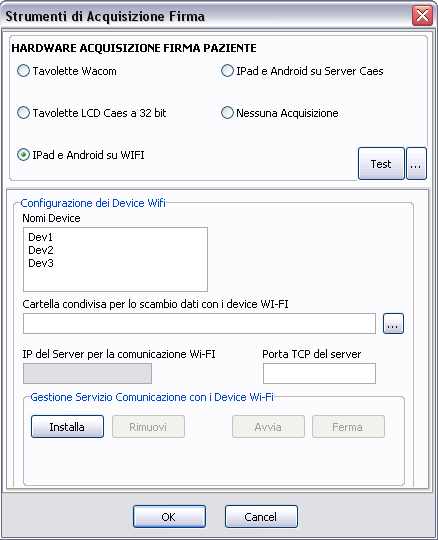
Task: Click the IP del Server field
Action: tap(87, 373)
